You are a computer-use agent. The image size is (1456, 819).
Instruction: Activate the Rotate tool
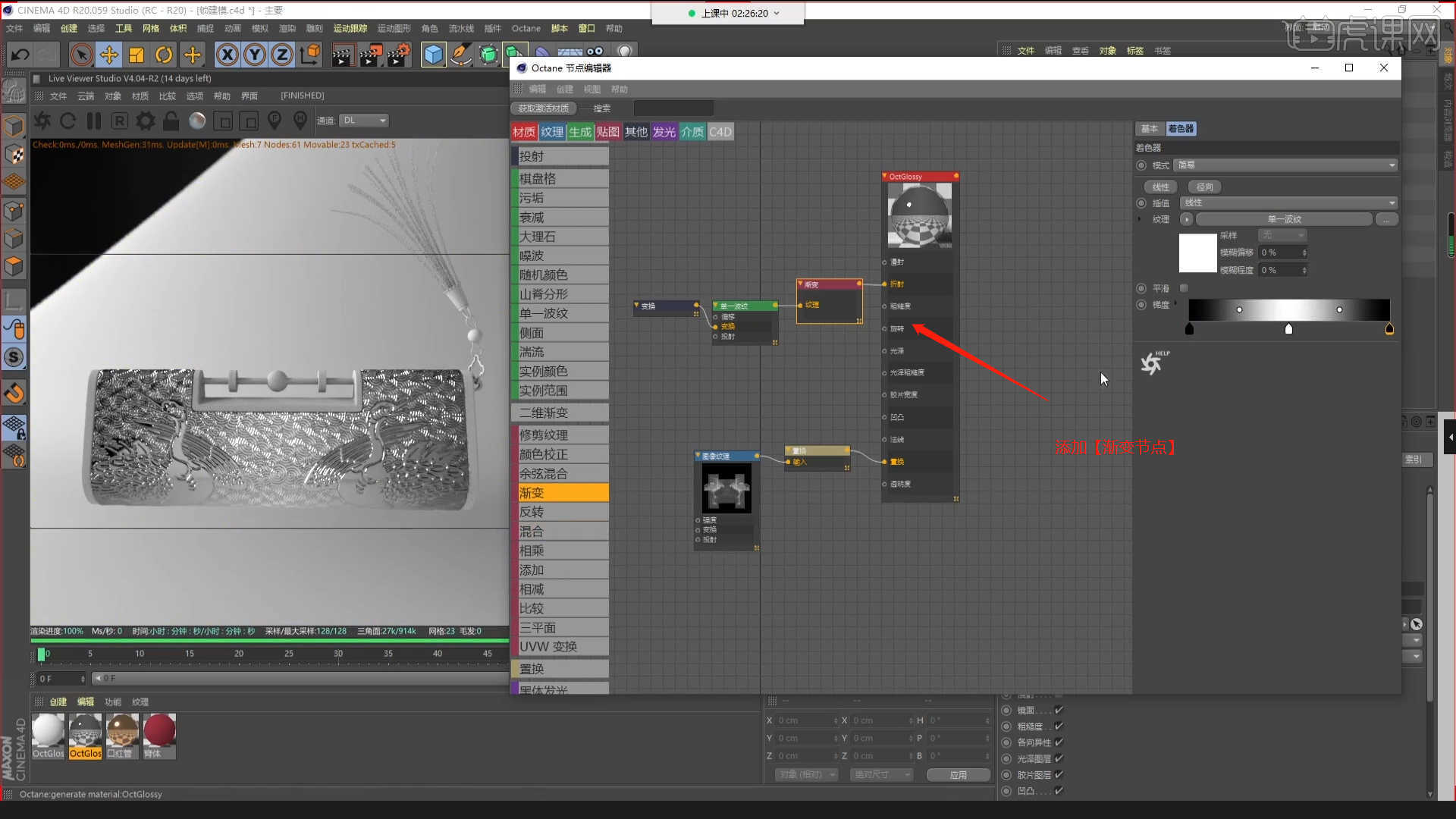tap(164, 55)
